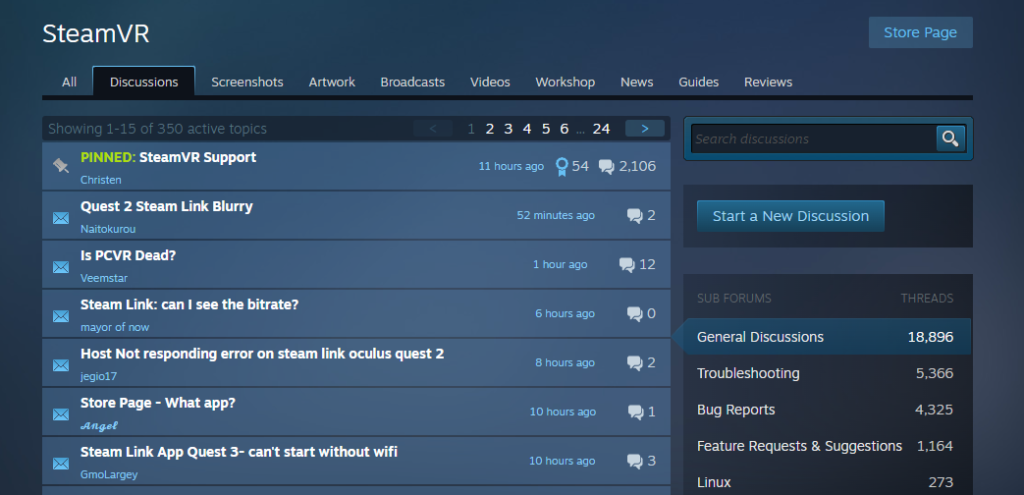Click the search magnifier icon

tap(950, 139)
